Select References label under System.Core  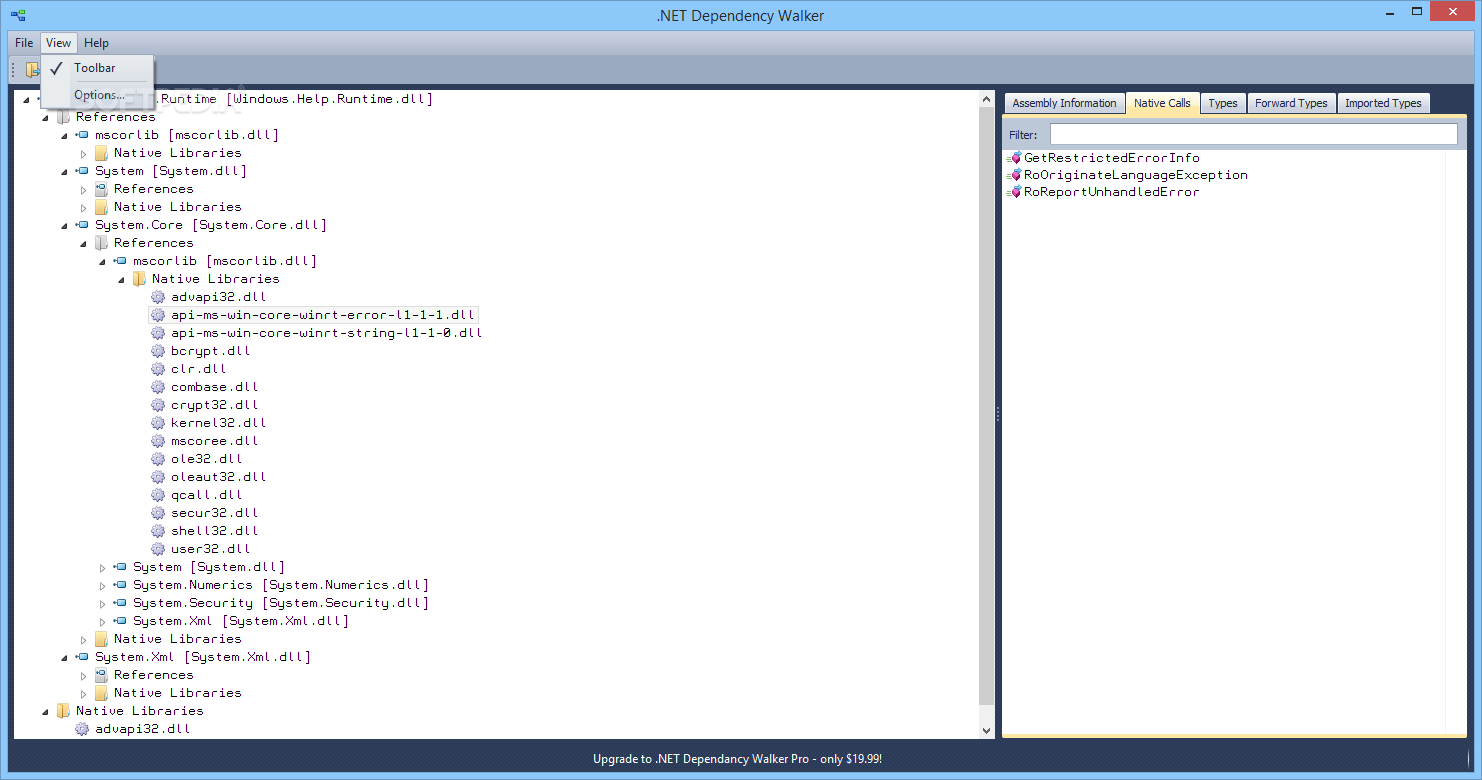154,243
